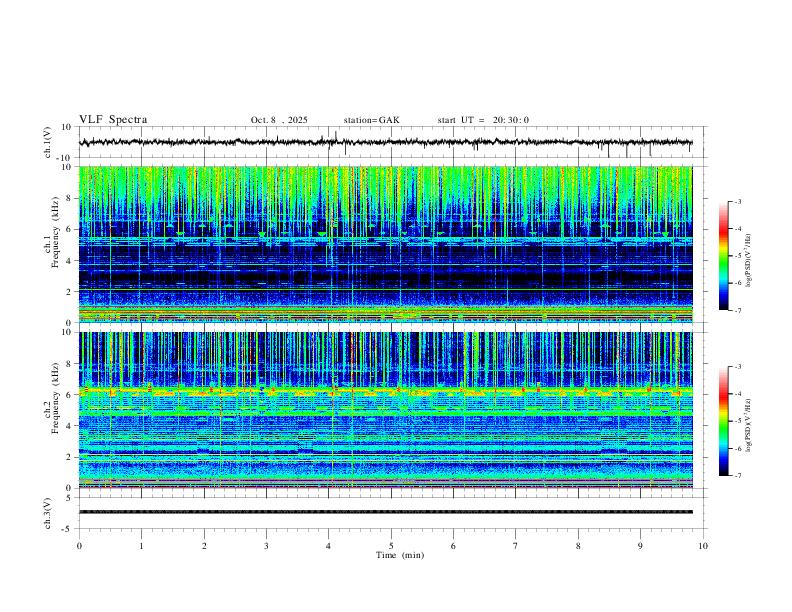
Task: Click the "-3" tick on ch.2 colorbar
Action: (x=737, y=367)
